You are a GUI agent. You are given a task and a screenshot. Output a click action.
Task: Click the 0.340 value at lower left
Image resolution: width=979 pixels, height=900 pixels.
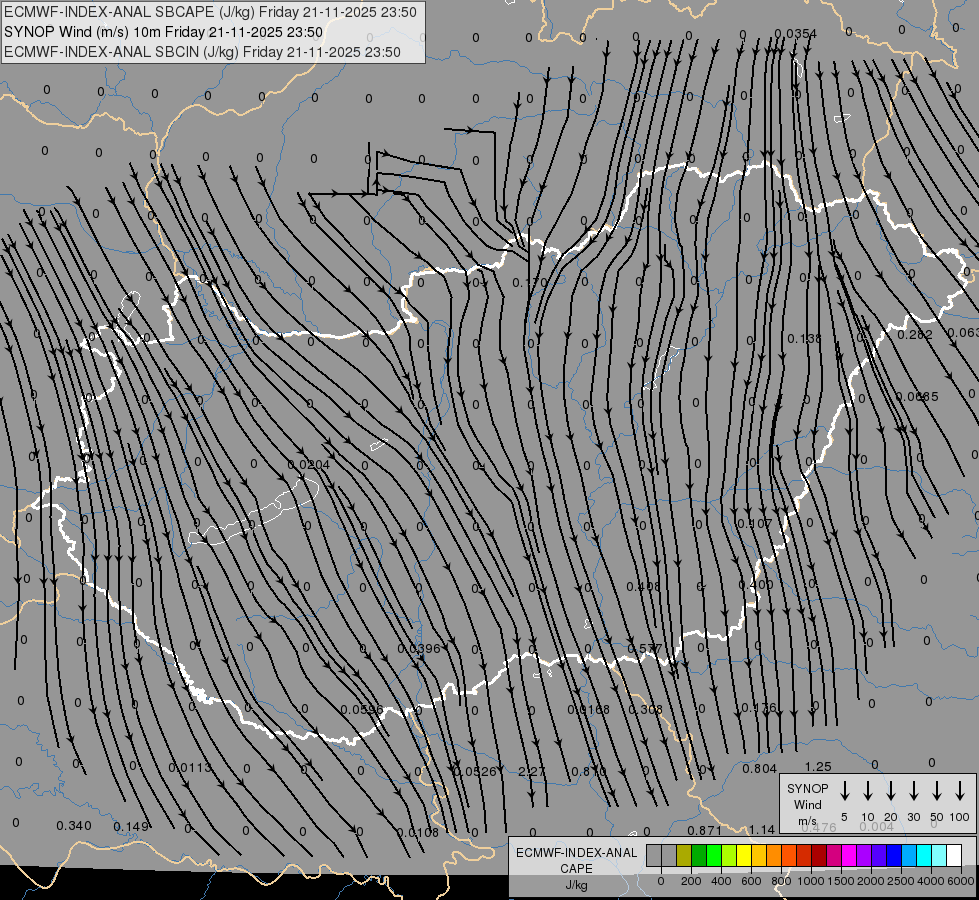[74, 825]
